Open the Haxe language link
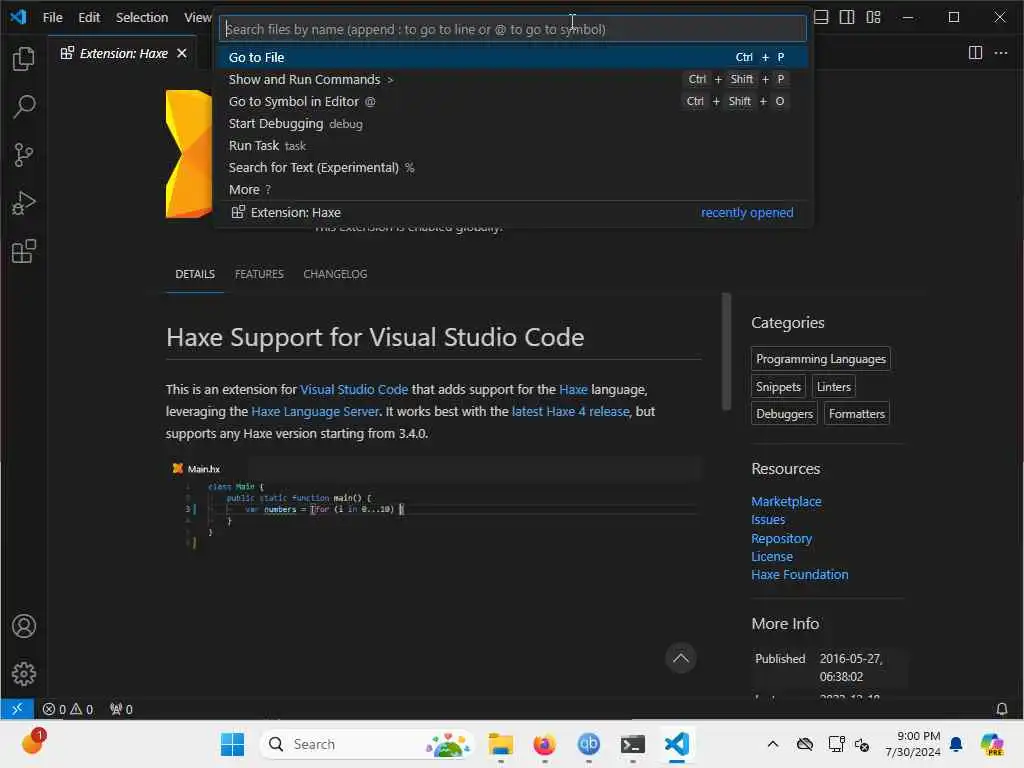Image resolution: width=1024 pixels, height=768 pixels. (x=573, y=390)
